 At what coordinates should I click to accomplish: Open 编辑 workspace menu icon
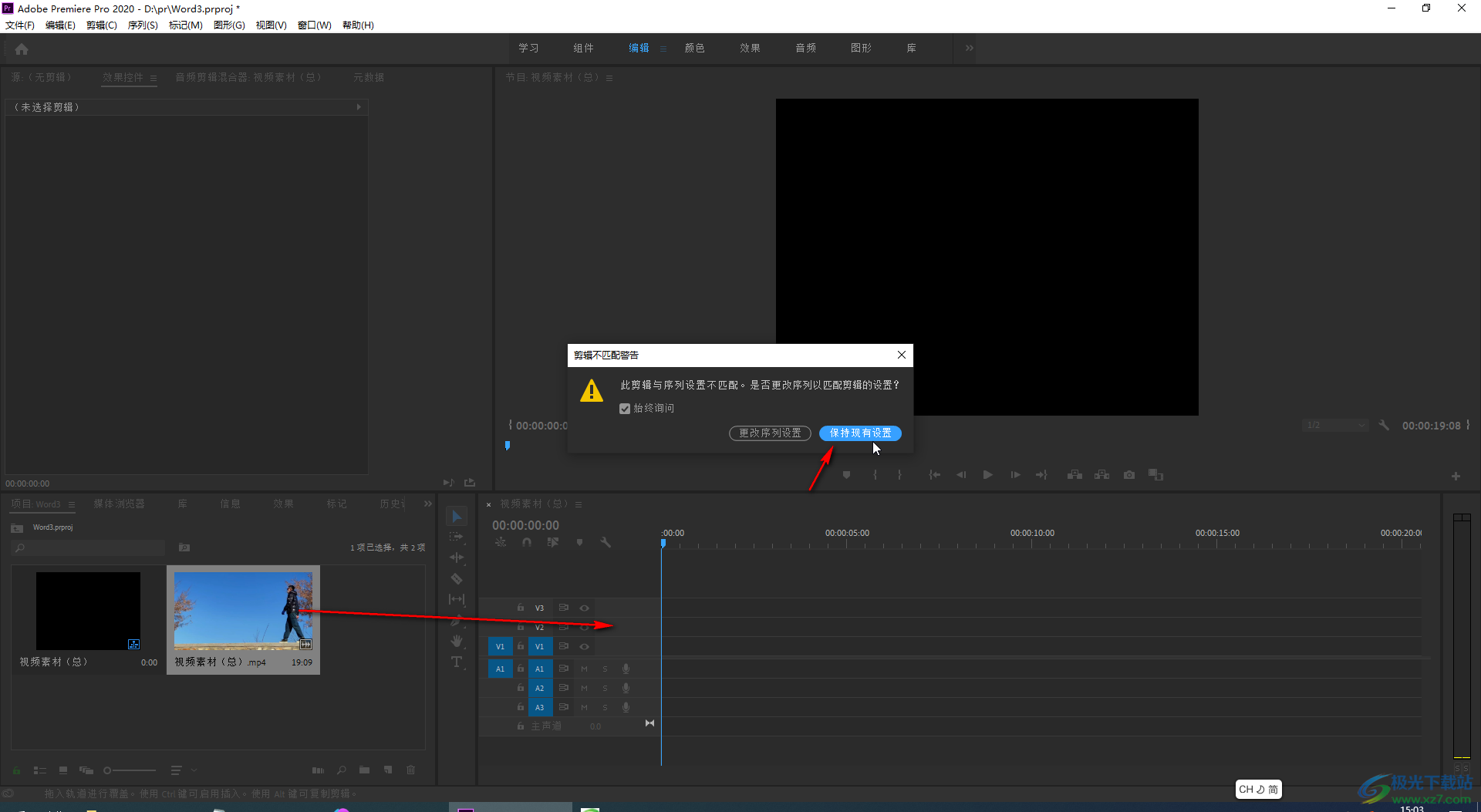[663, 49]
